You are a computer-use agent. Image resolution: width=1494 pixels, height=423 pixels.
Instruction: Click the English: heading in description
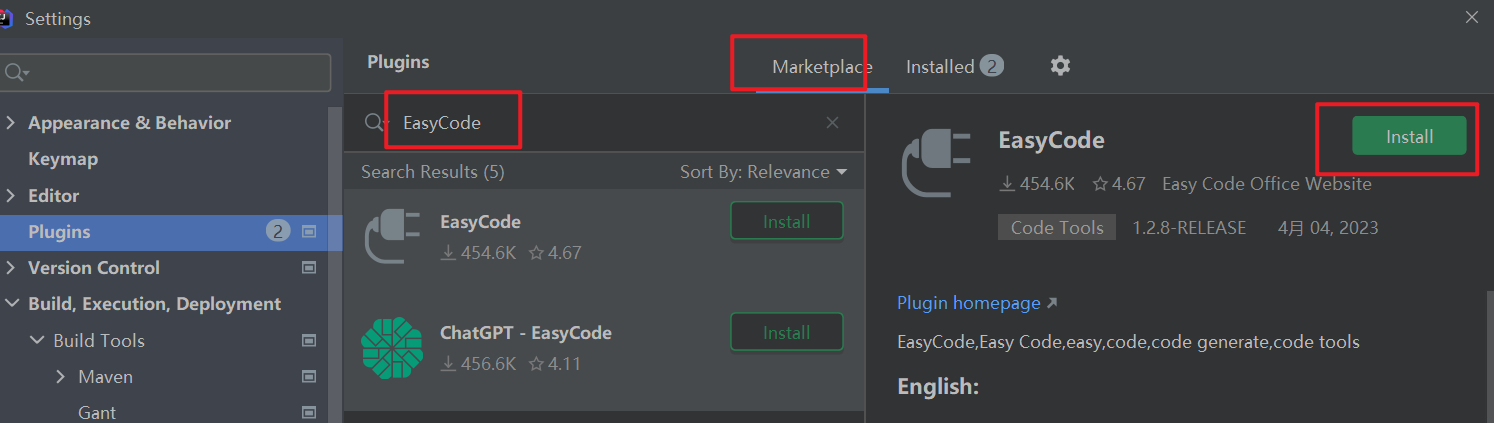pyautogui.click(x=938, y=387)
